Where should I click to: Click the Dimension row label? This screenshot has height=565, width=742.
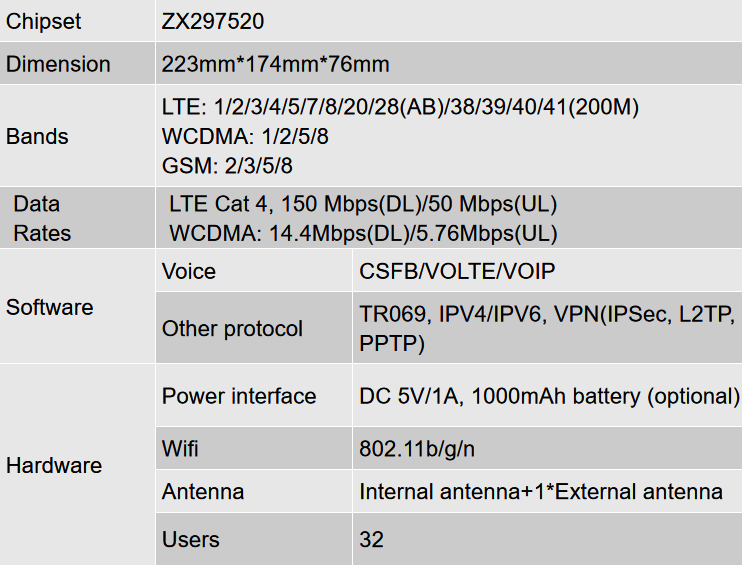[x=77, y=64]
